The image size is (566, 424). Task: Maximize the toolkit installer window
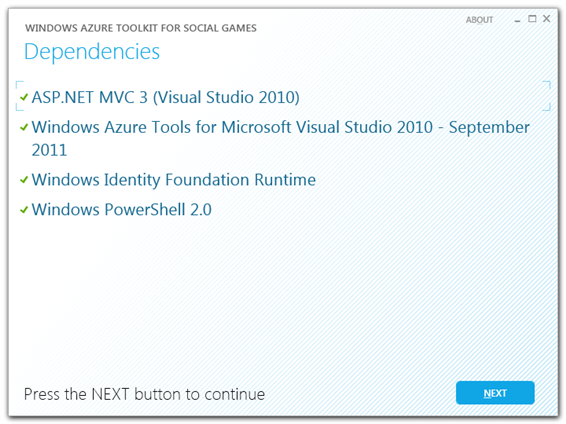532,19
